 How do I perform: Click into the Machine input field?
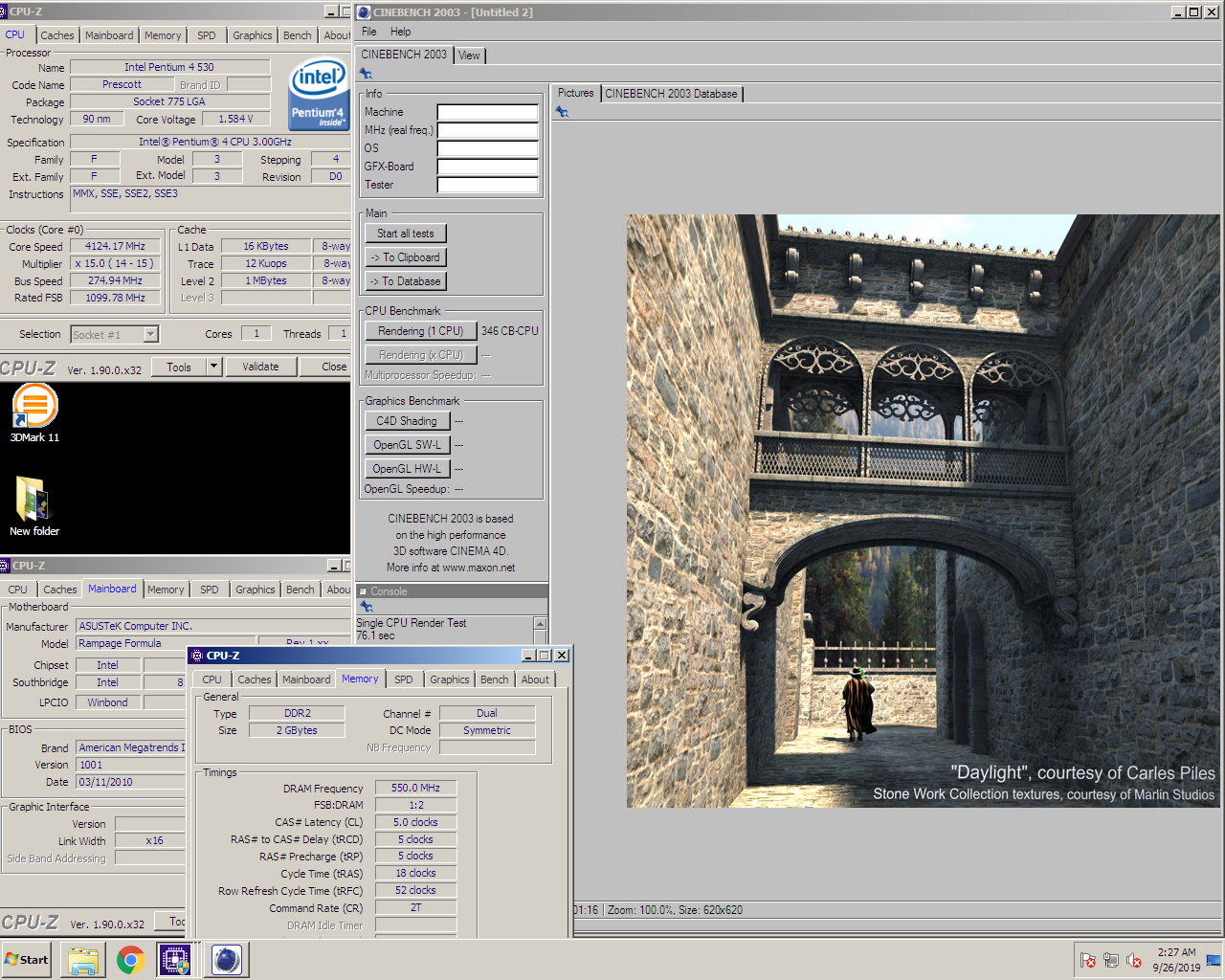[x=487, y=112]
